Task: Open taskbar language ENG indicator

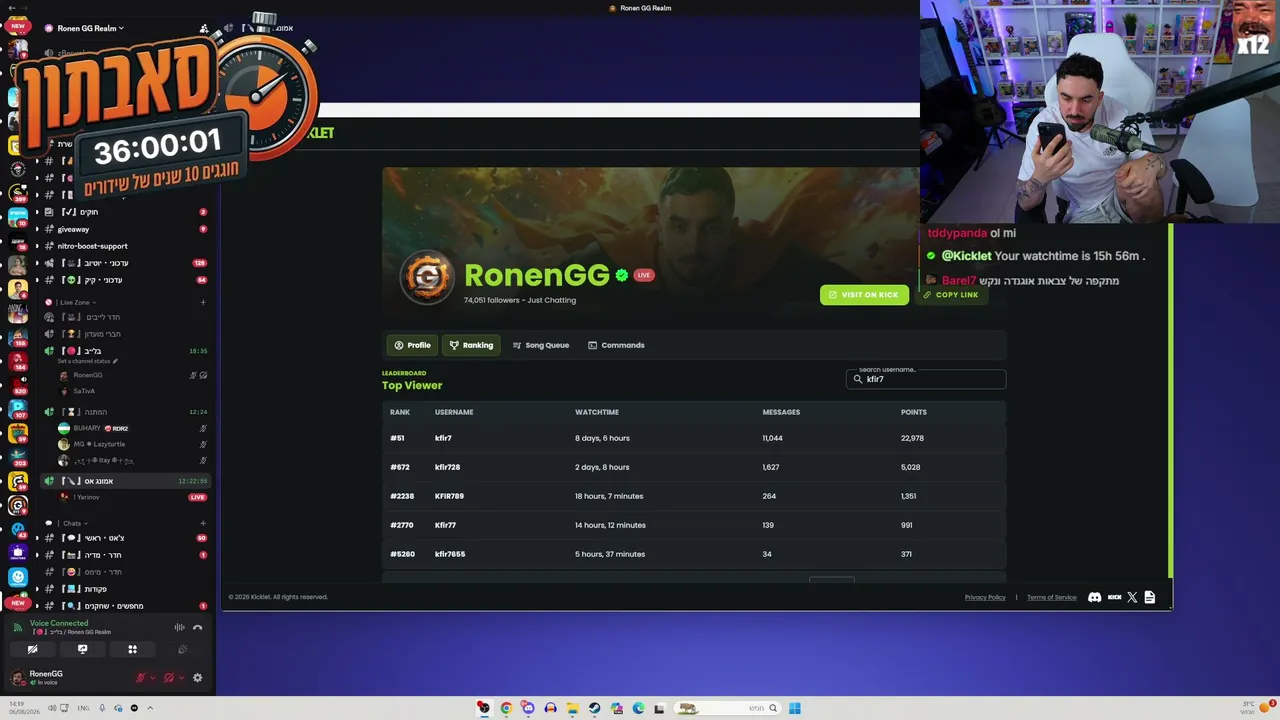Action: pyautogui.click(x=83, y=708)
